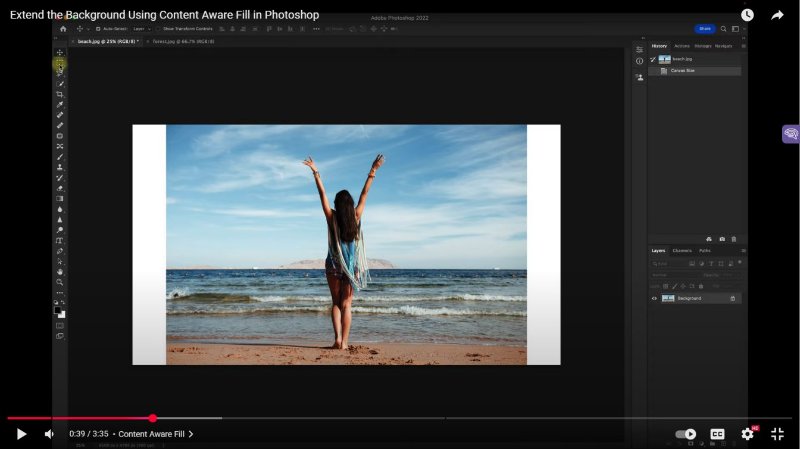Toggle closed captions on the video
Screen dimensions: 800x449
[x=717, y=434]
